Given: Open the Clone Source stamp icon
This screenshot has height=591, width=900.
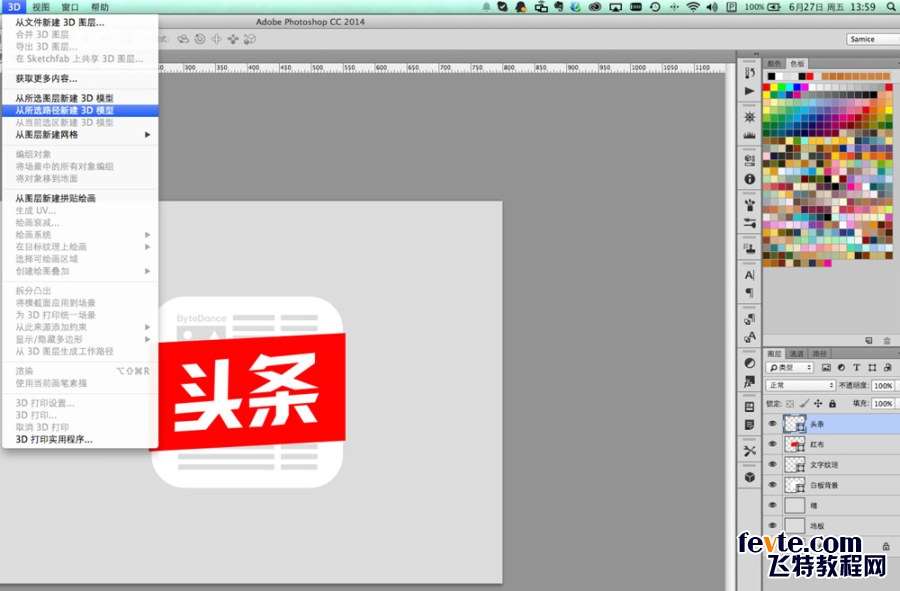Looking at the screenshot, I should click(750, 248).
